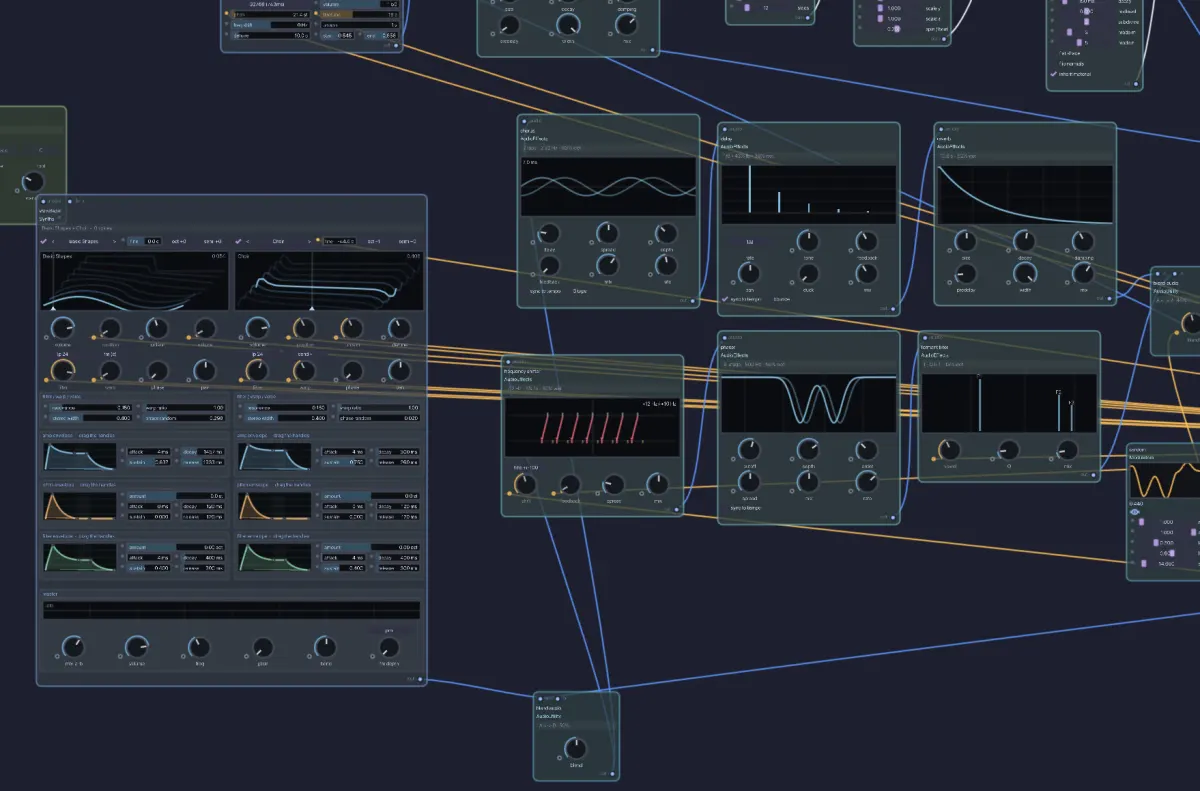Image resolution: width=1200 pixels, height=791 pixels.
Task: Click the formant filter Q knob
Action: click(1009, 449)
